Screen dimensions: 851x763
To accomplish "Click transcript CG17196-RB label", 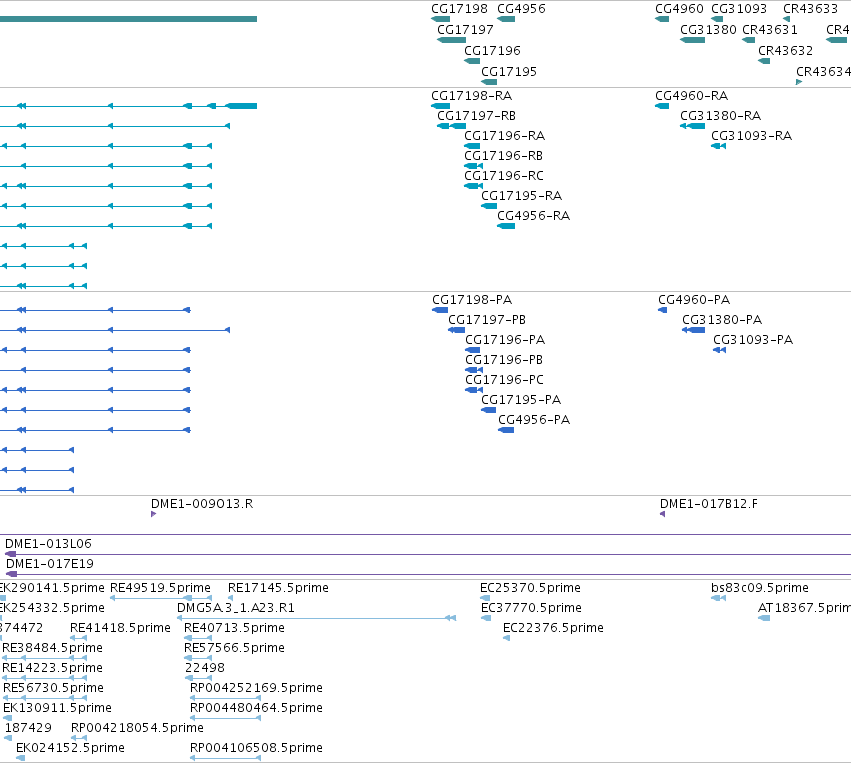I will click(503, 156).
